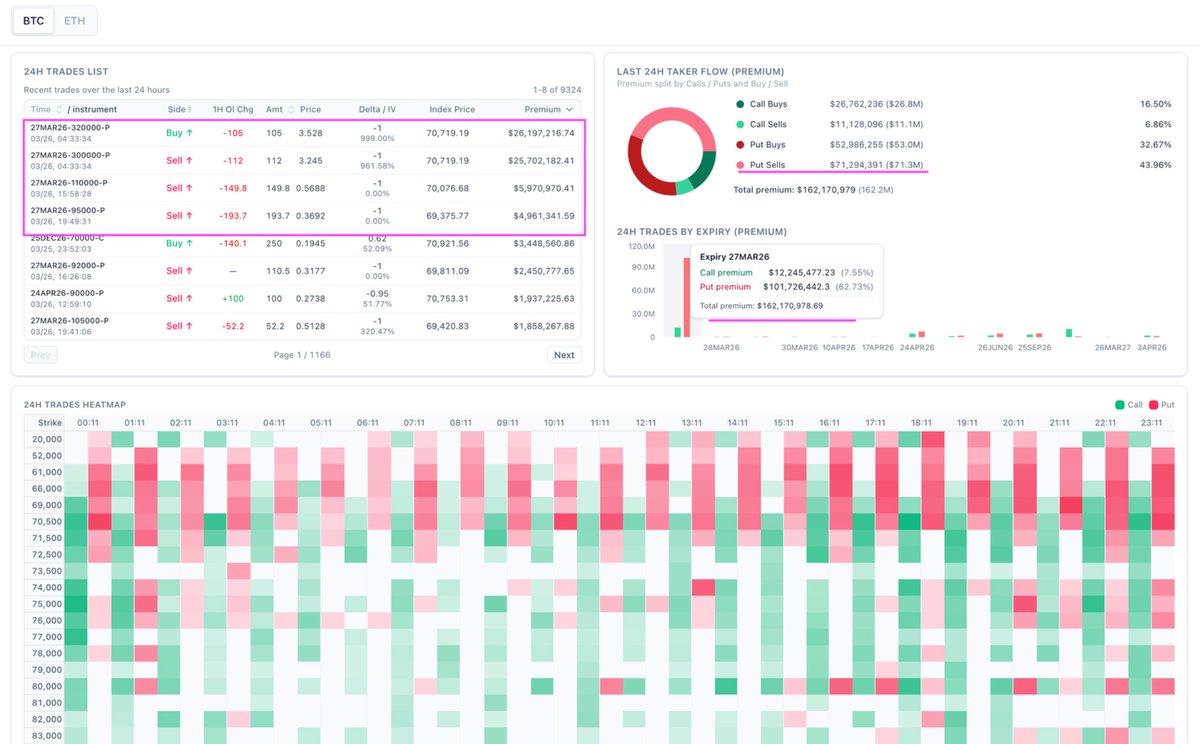Click the 26JUN26 expiry axis label

point(995,347)
